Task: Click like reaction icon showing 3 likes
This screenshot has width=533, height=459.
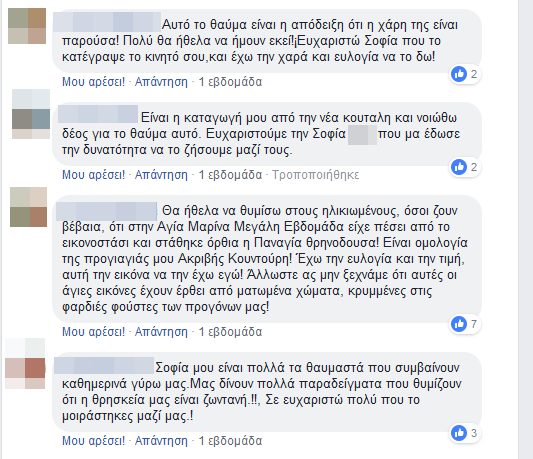Action: [459, 433]
